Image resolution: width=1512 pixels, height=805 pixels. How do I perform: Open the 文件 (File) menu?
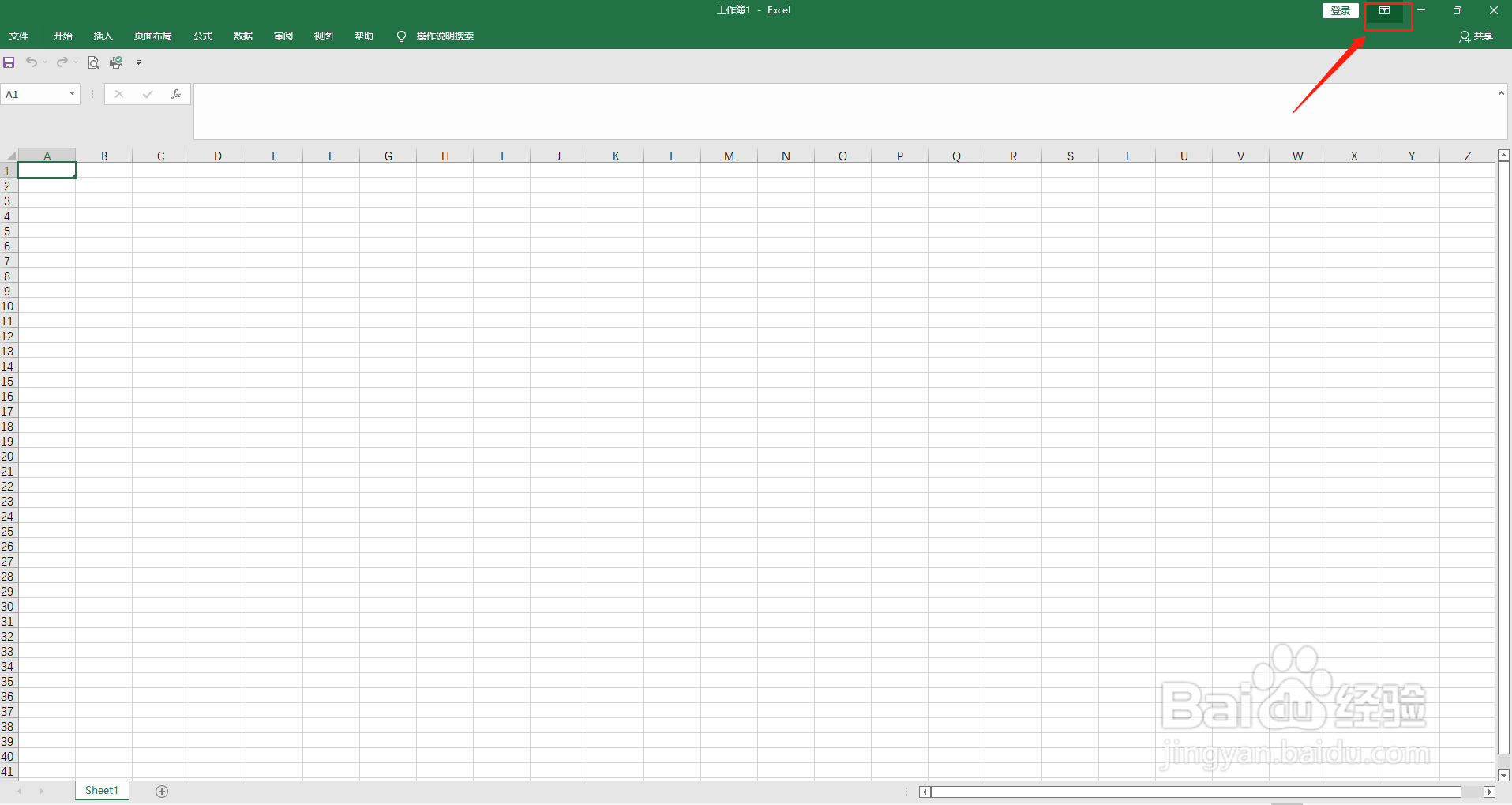click(19, 36)
